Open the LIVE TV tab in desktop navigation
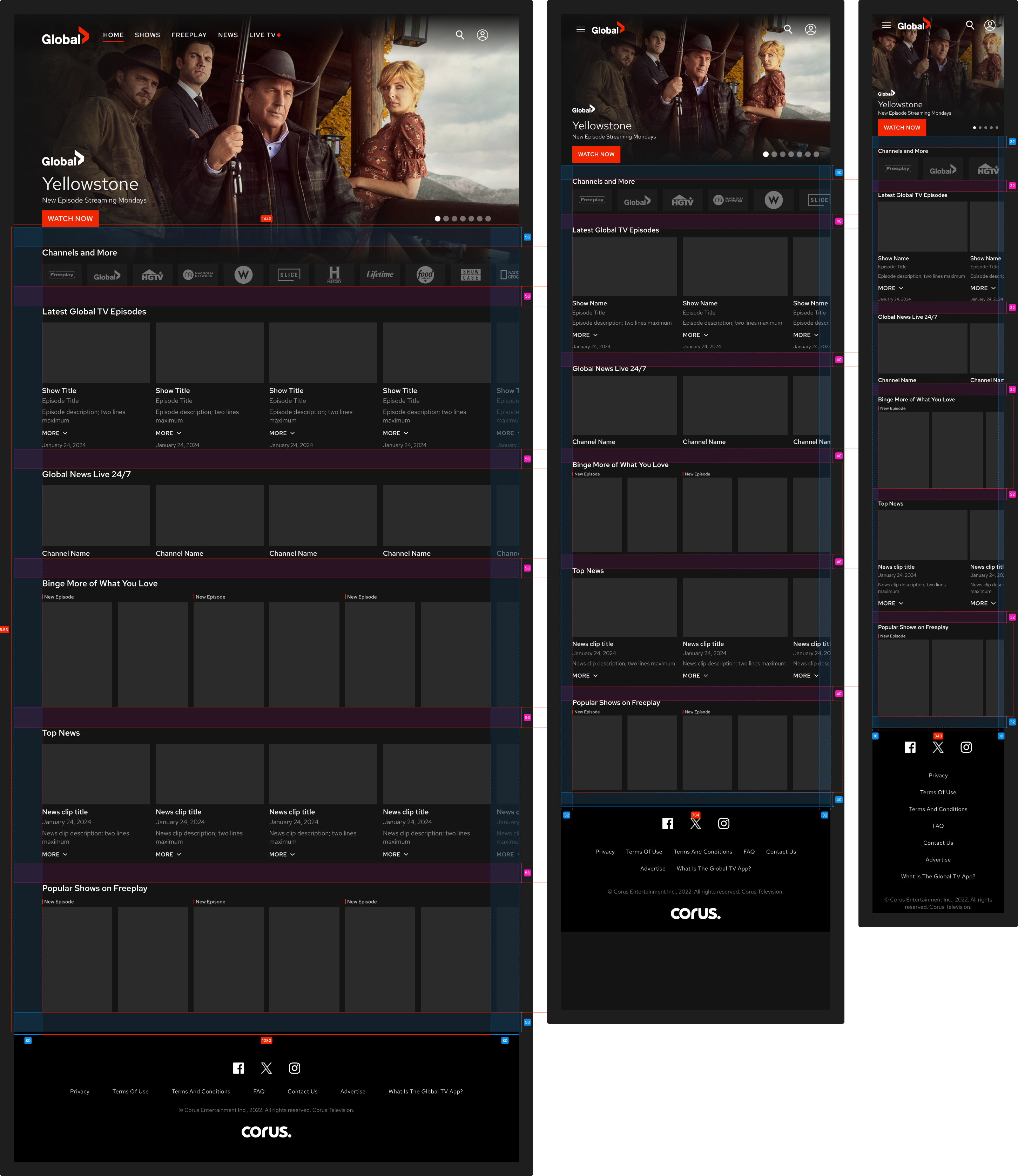This screenshot has width=1018, height=1176. coord(265,35)
